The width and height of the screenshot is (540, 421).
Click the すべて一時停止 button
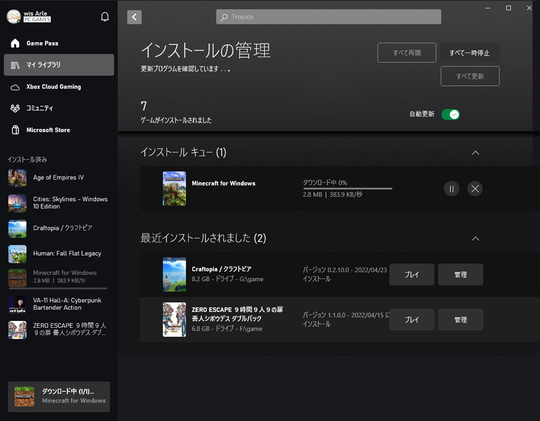[x=470, y=53]
